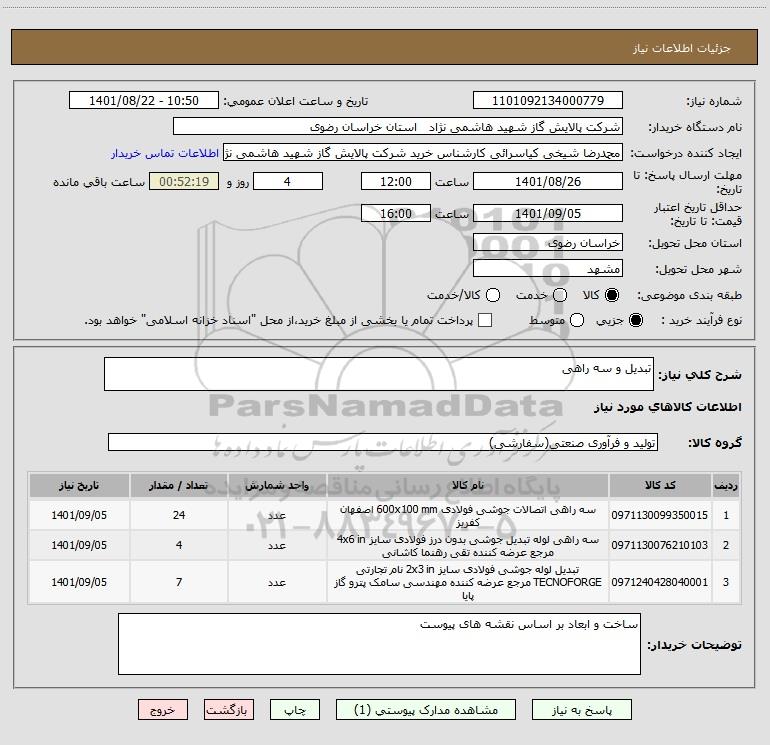Select the 'جزیی' purchase type radio

tap(635, 320)
